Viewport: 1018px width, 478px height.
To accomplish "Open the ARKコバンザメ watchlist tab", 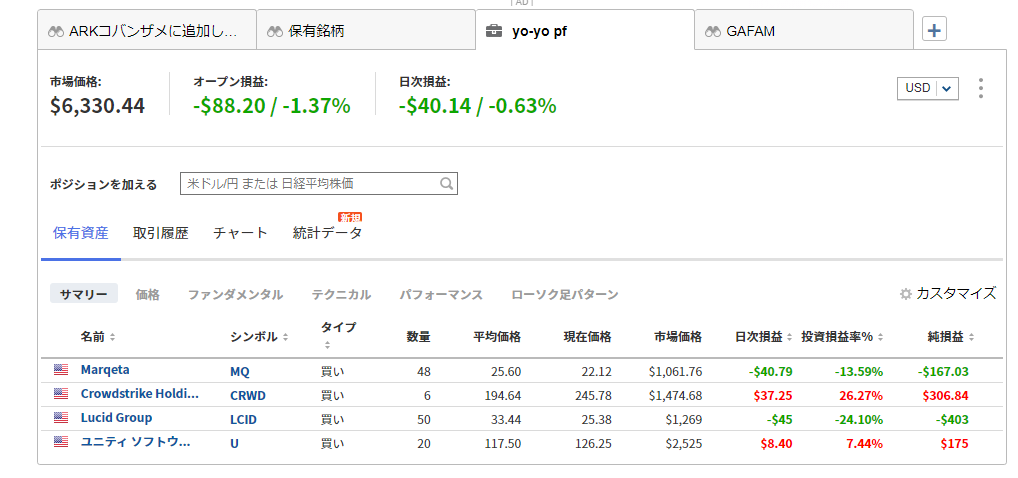I will (x=147, y=31).
